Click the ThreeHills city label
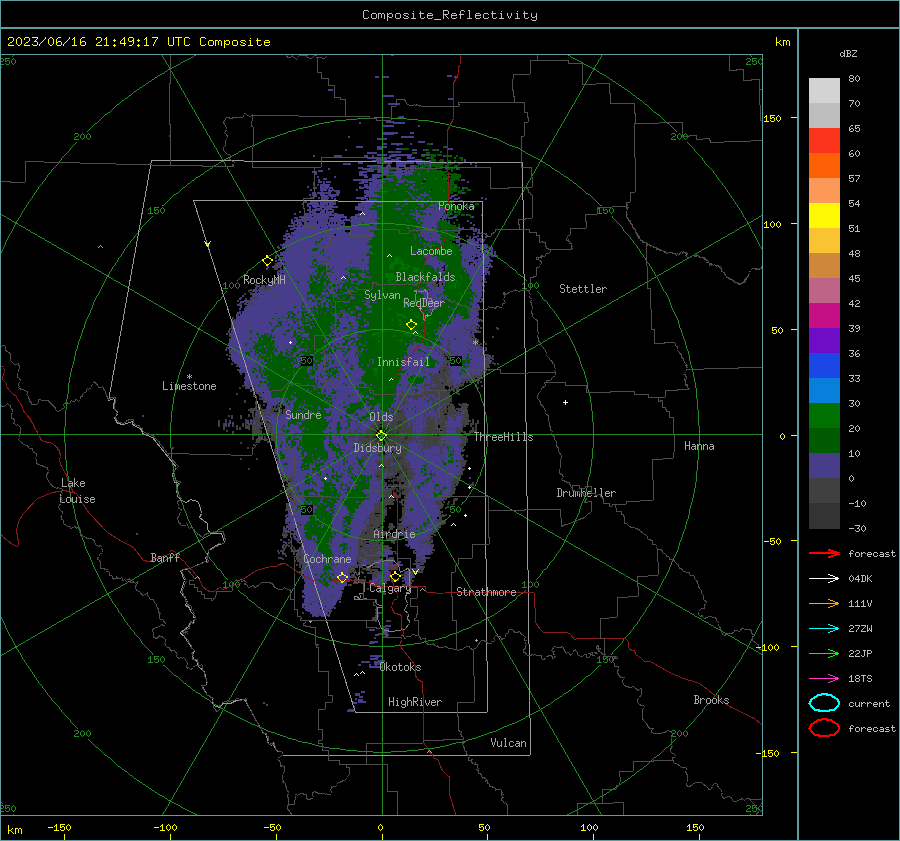This screenshot has height=841, width=900. point(503,437)
